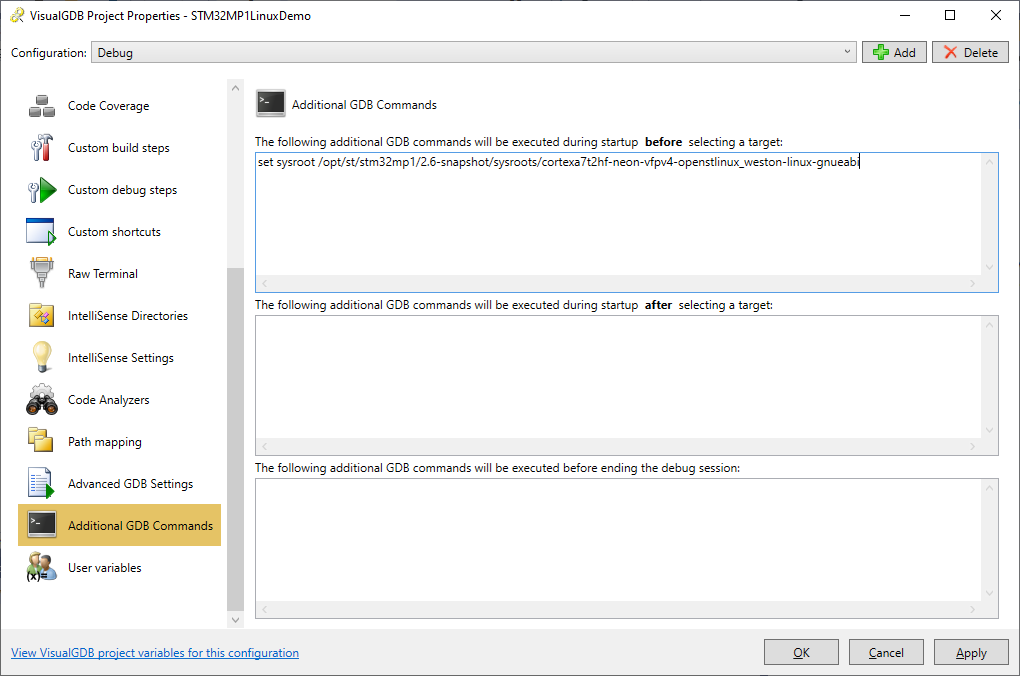Select IntelliSense Settings in sidebar
The width and height of the screenshot is (1020, 676).
click(120, 358)
